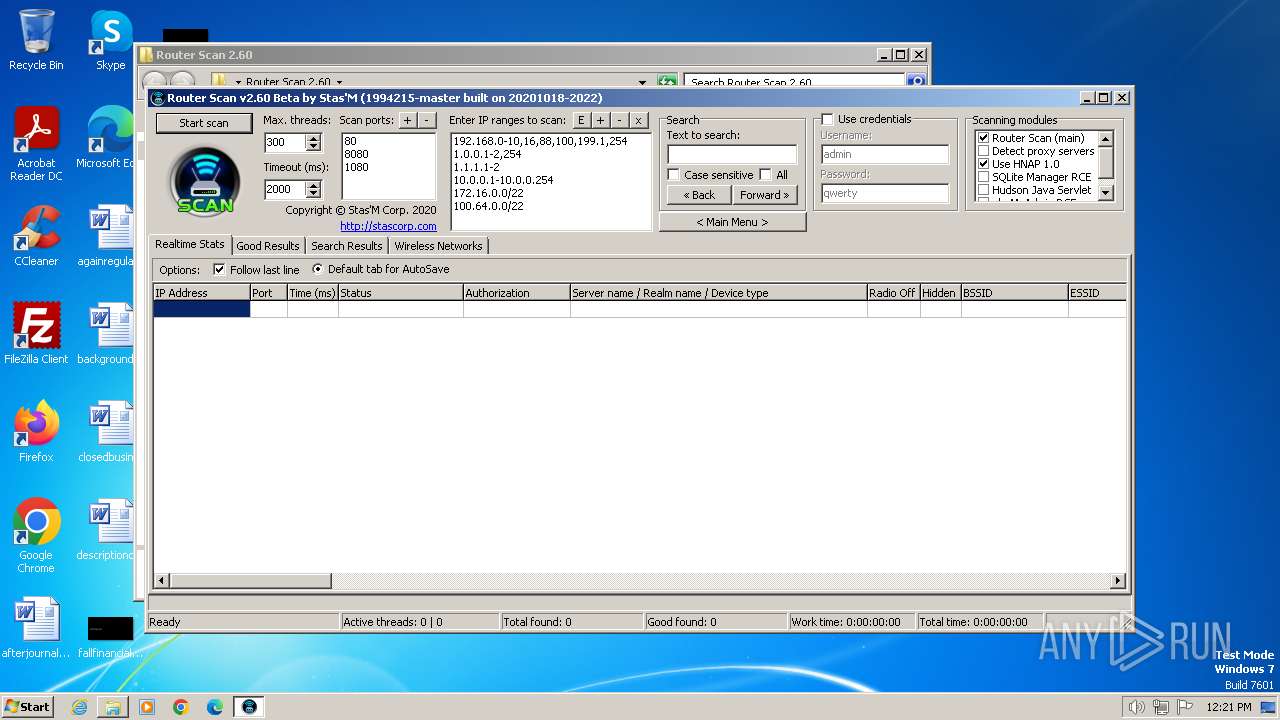Launch Skype desktop shortcut

pyautogui.click(x=111, y=40)
